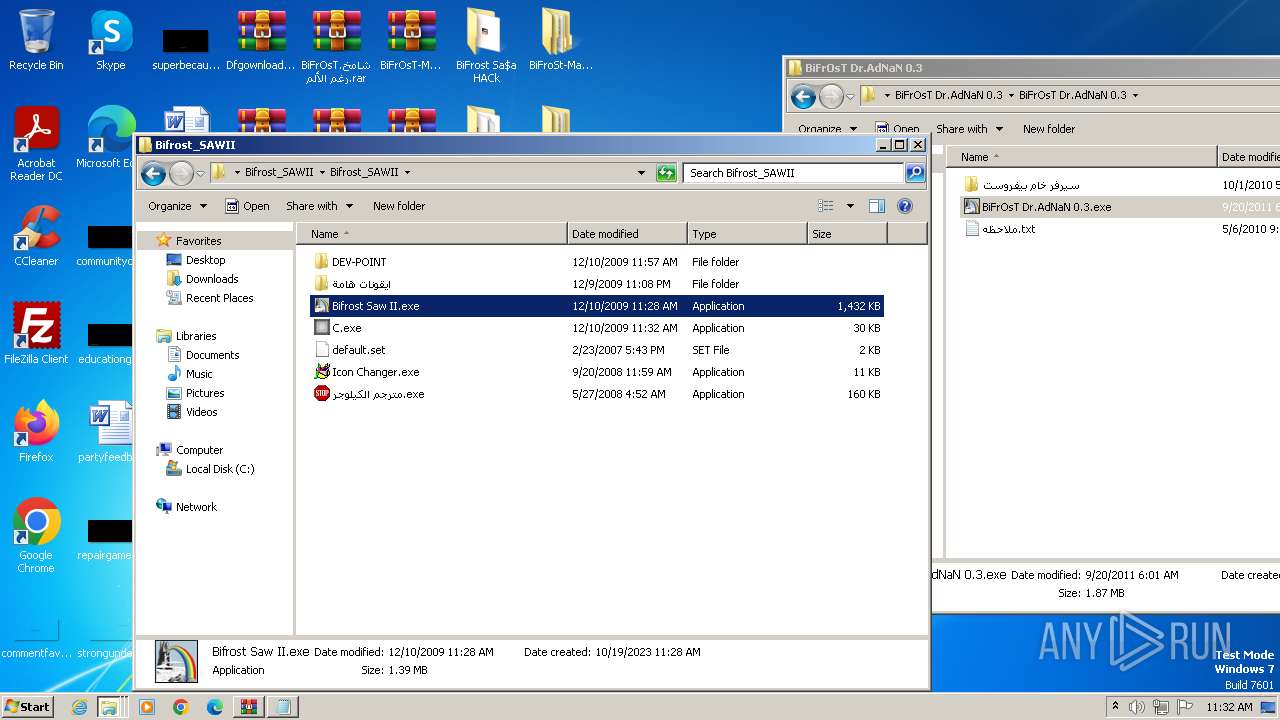Viewport: 1280px width, 720px height.
Task: Sort files by Type column header
Action: (747, 234)
